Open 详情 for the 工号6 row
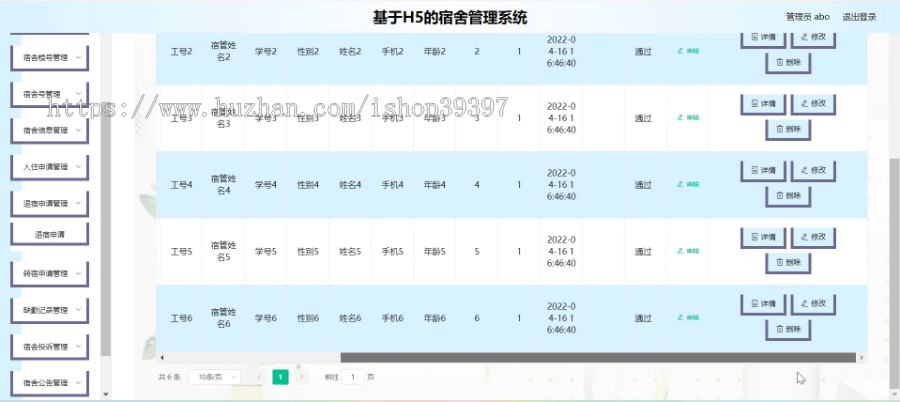900x402 pixels. [763, 304]
